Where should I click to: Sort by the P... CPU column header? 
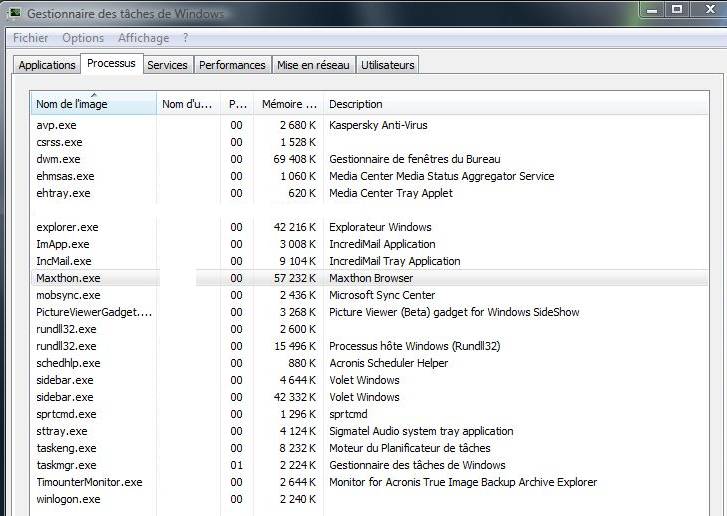pyautogui.click(x=237, y=104)
